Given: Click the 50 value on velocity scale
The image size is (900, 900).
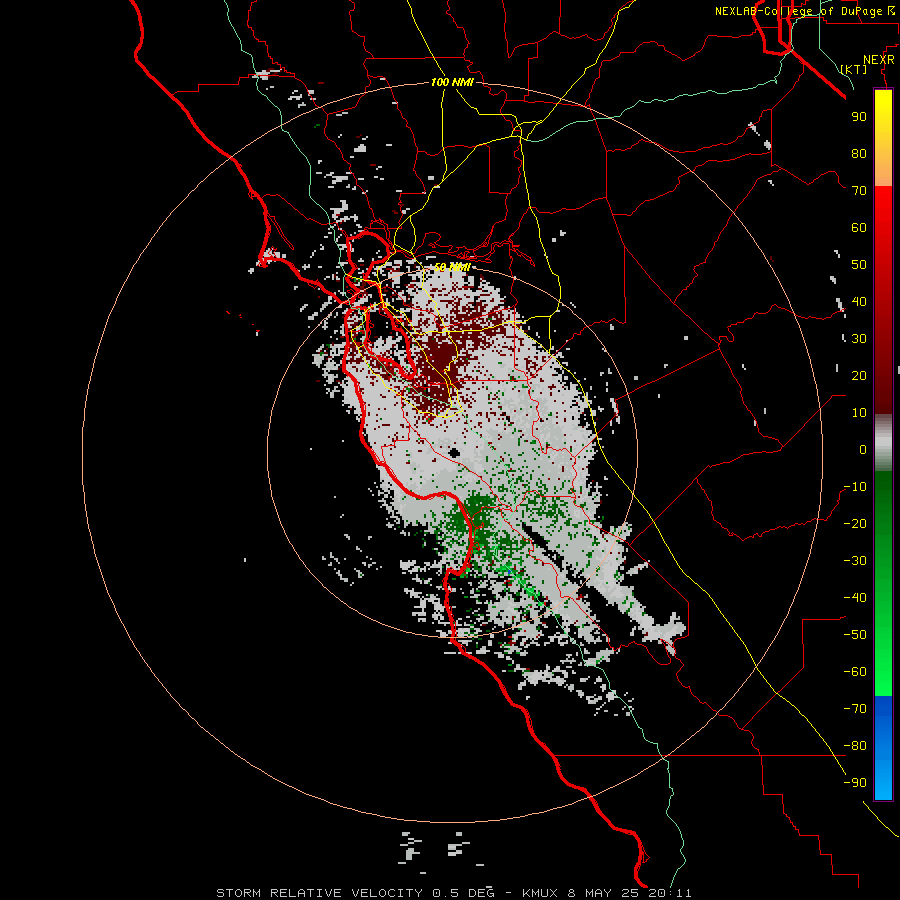Looking at the screenshot, I should (859, 265).
